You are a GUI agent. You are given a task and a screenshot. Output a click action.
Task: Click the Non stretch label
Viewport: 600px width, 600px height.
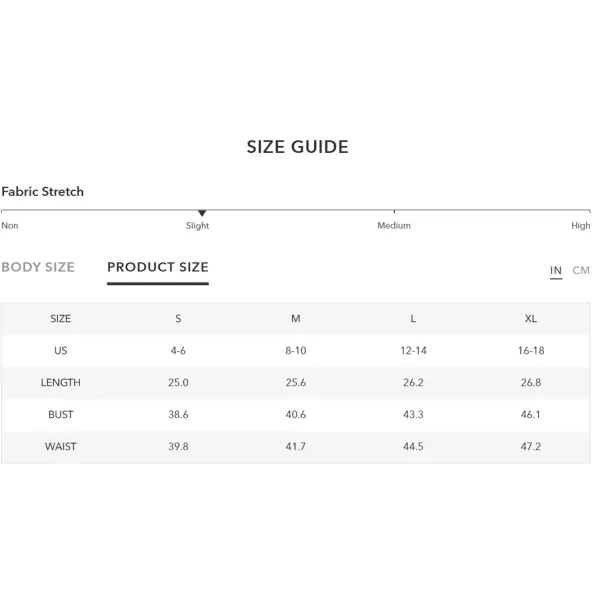point(10,225)
